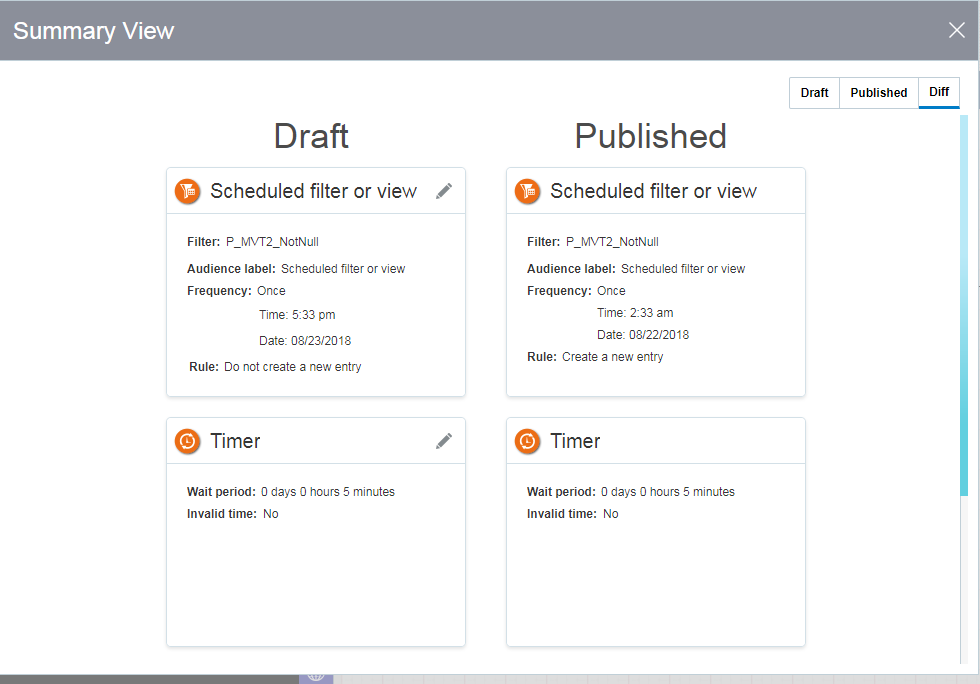Click Published Audience label value

683,269
